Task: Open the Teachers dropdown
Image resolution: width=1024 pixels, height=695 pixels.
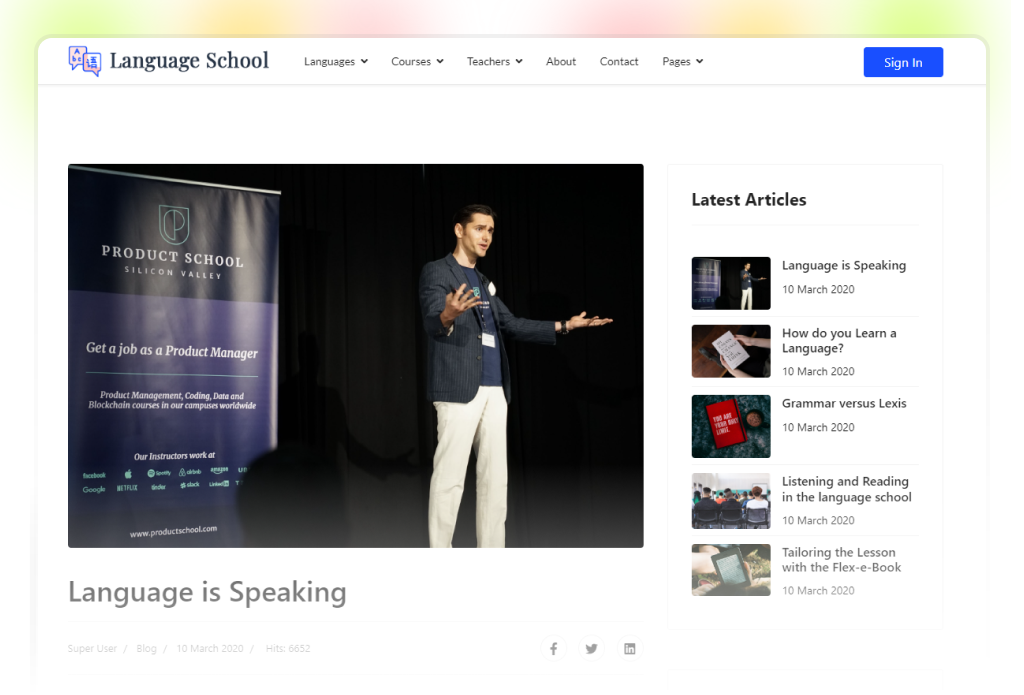Action: (494, 61)
